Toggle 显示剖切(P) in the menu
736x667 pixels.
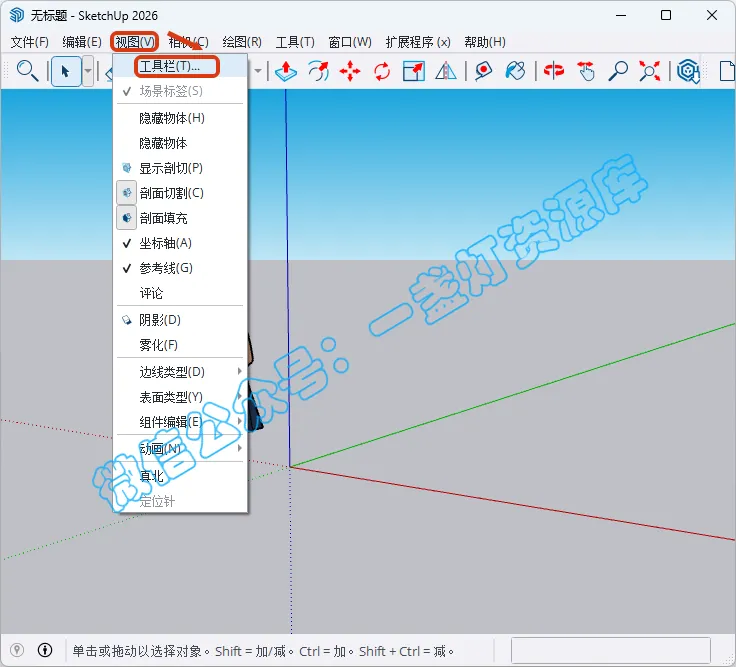[x=180, y=168]
